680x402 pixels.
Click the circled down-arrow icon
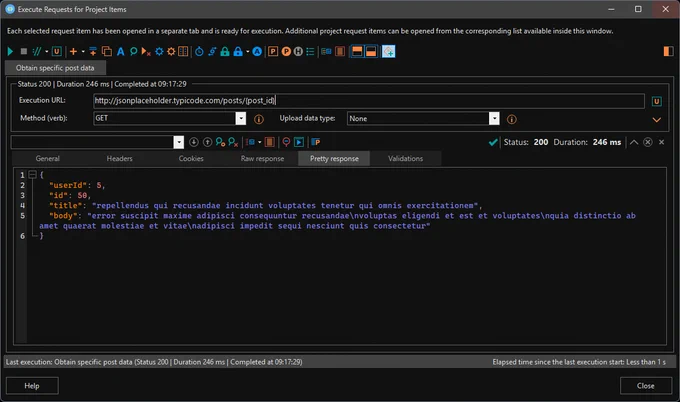tap(194, 142)
